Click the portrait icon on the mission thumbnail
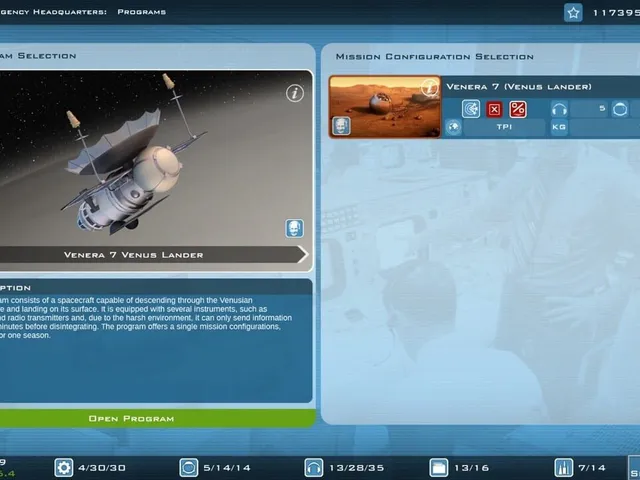 [x=341, y=126]
